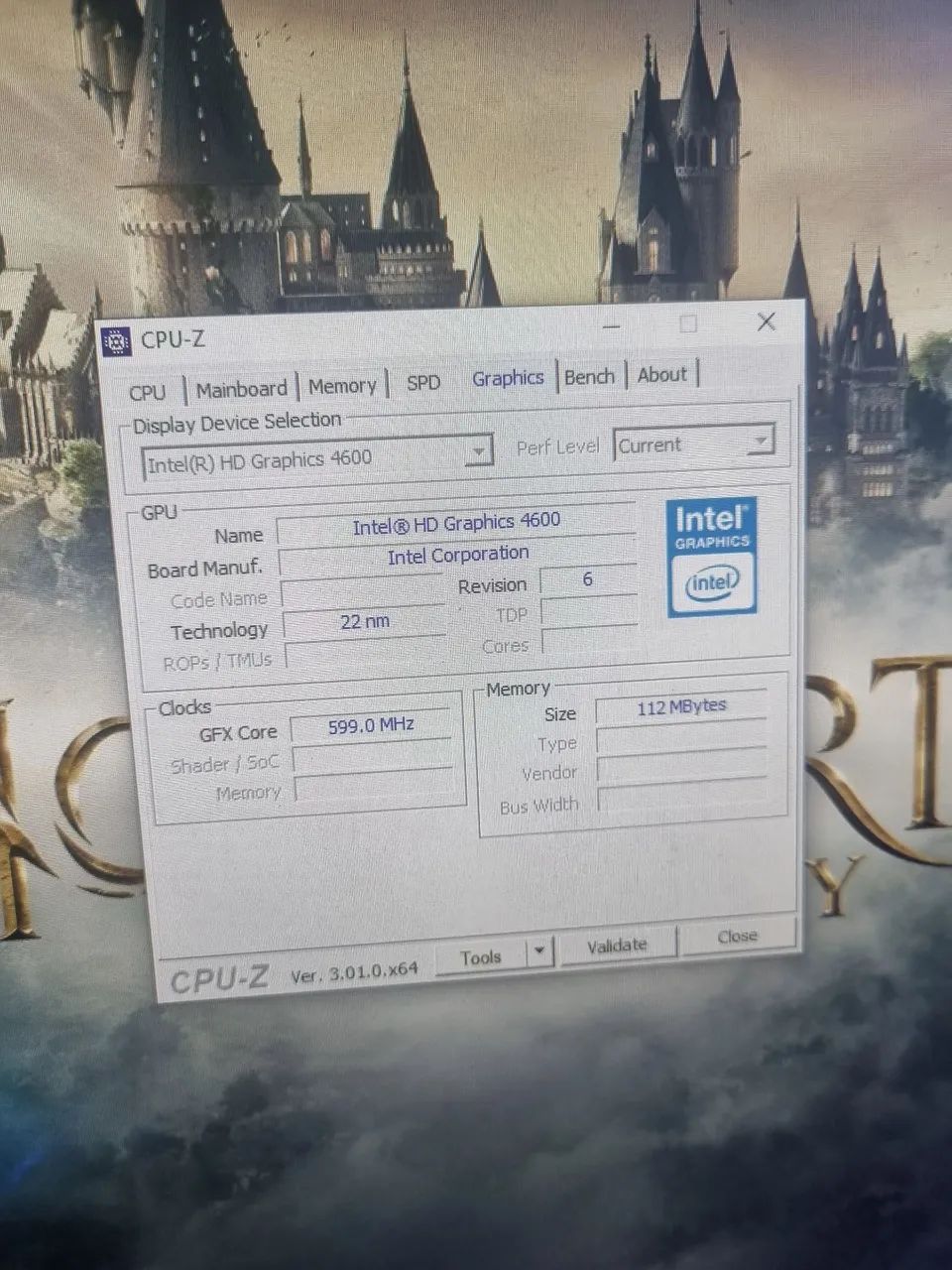Click the GPU Name field Intel HD Graphics 4600
Image resolution: width=952 pixels, height=1270 pixels.
point(456,523)
